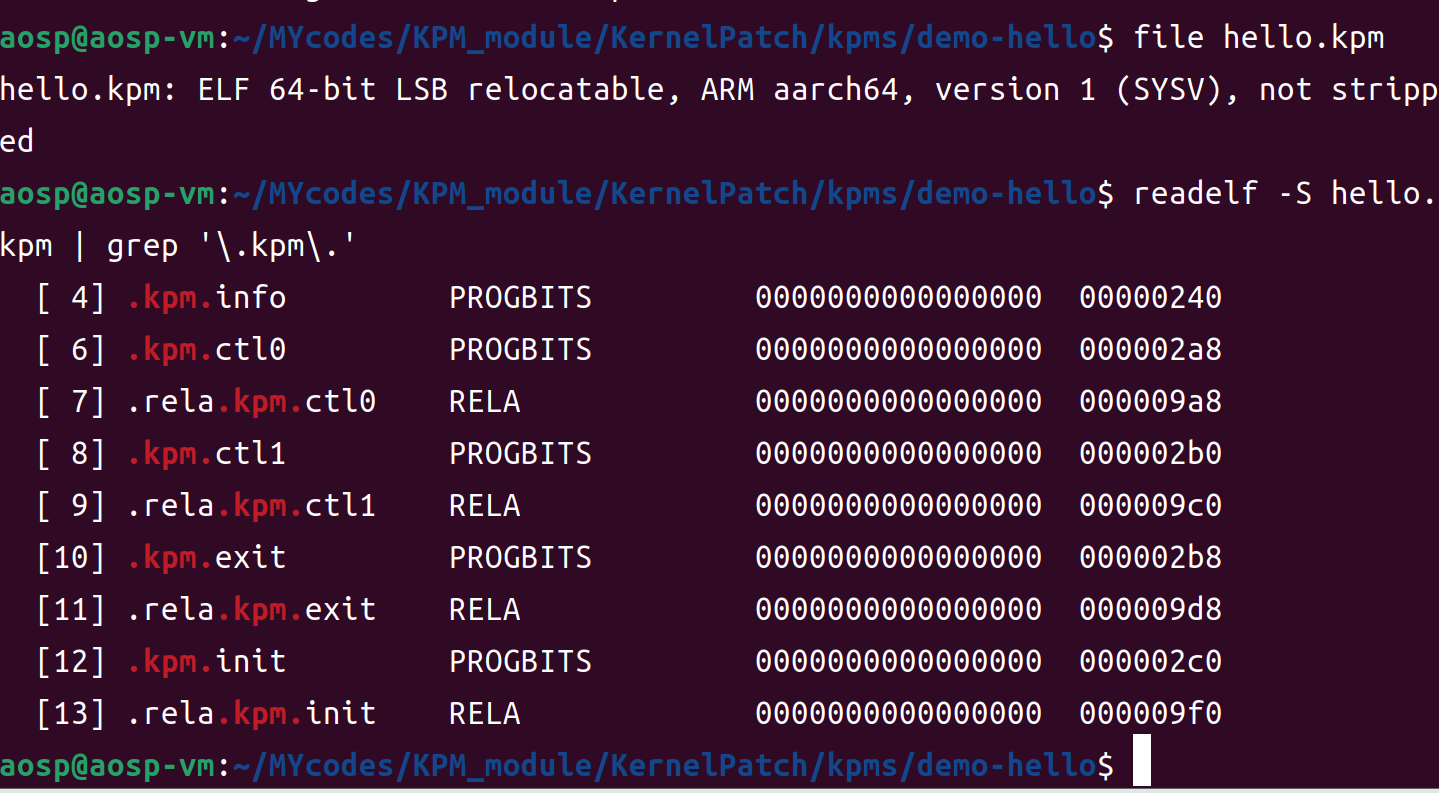Select offset value '00000240'
Viewport: 1439px width, 793px height.
tap(1150, 297)
